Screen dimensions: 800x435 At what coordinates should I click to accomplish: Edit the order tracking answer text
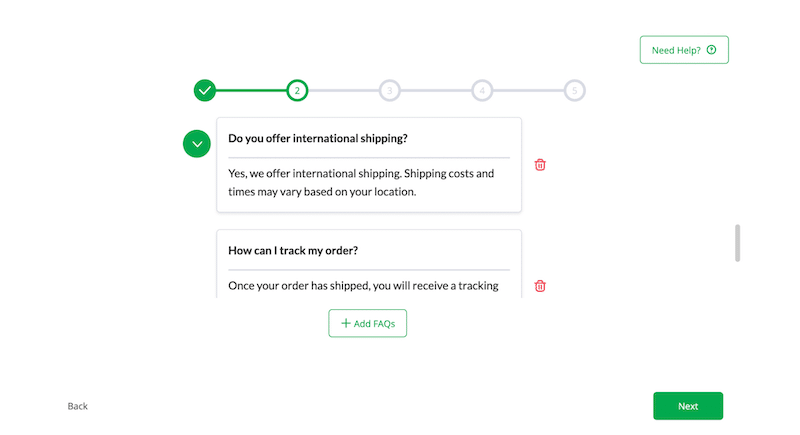(363, 286)
